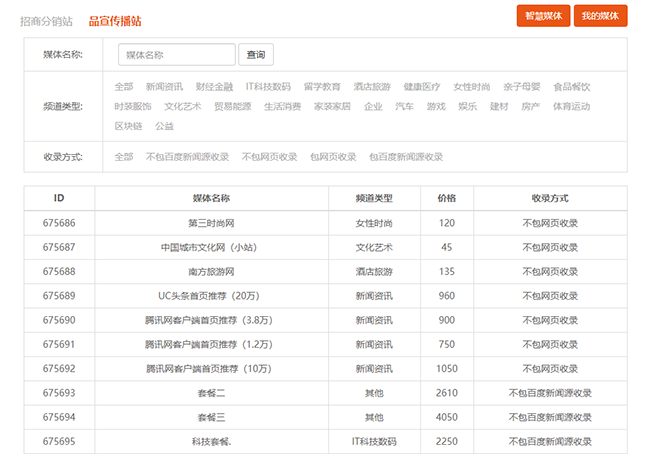Filter channel by 新闻资讯

click(165, 87)
